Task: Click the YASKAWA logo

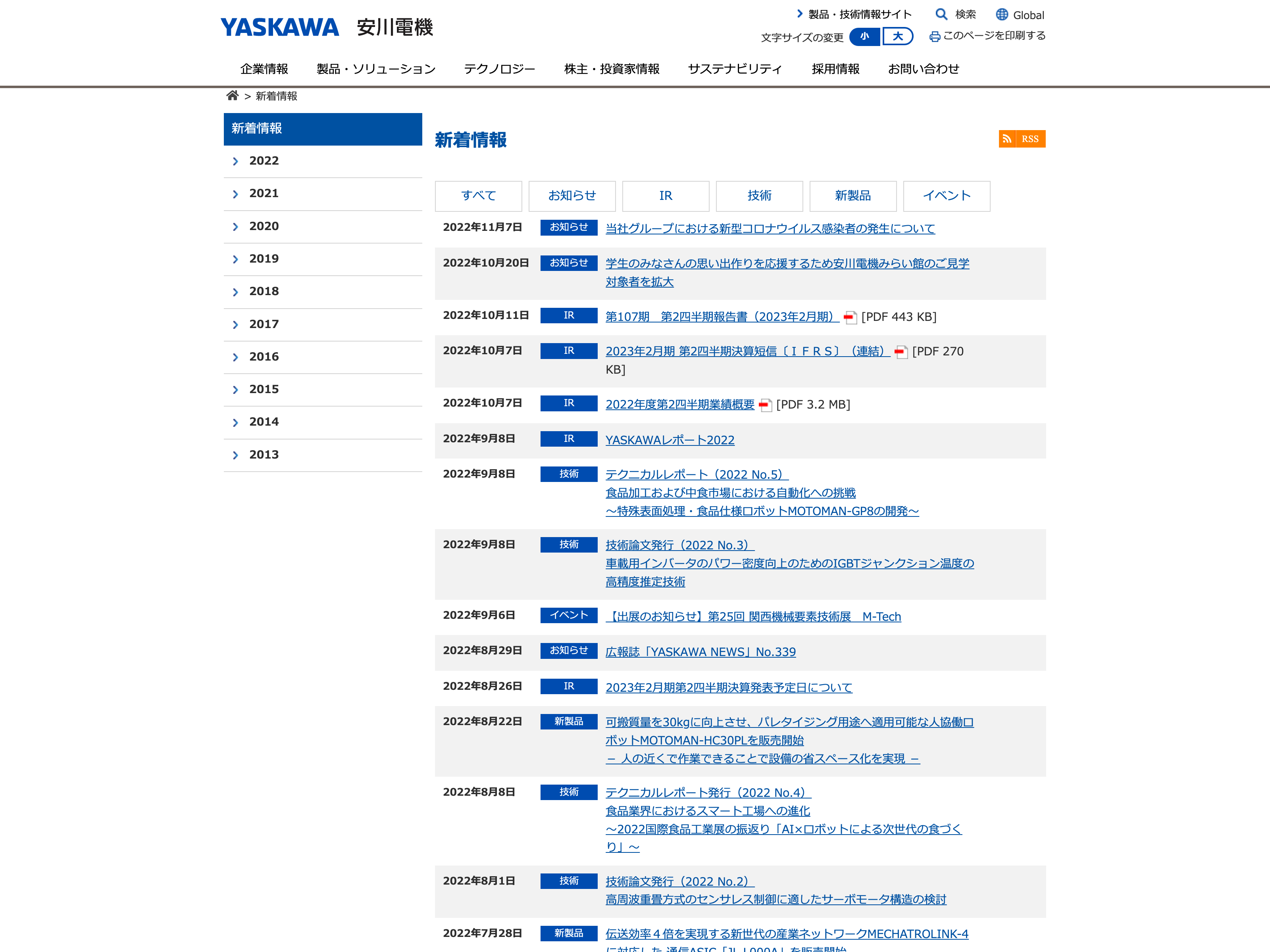Action: [x=280, y=27]
